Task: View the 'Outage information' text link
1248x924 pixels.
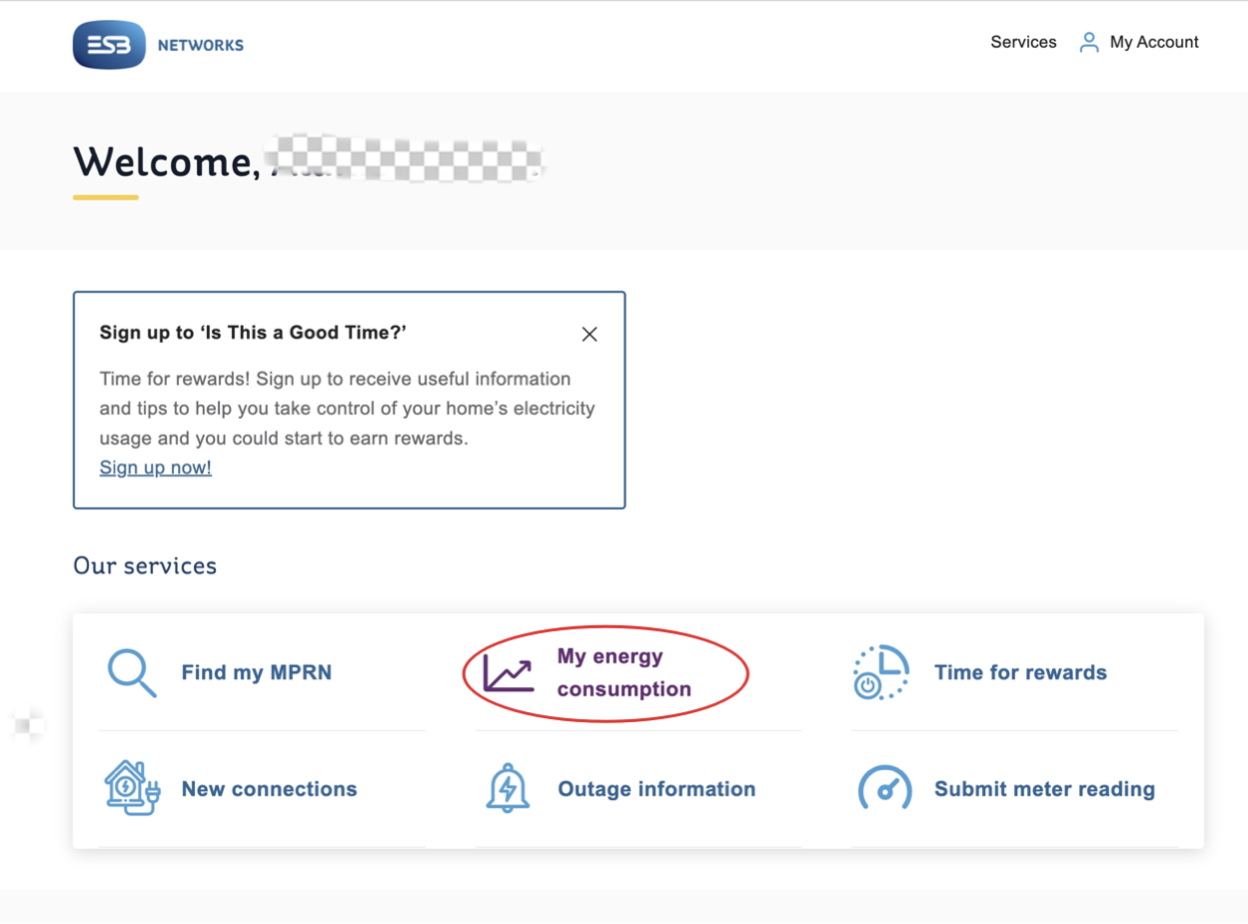Action: 656,789
